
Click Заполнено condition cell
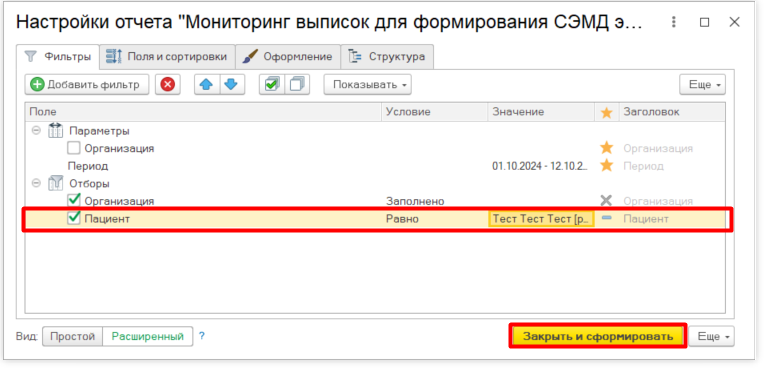click(415, 201)
